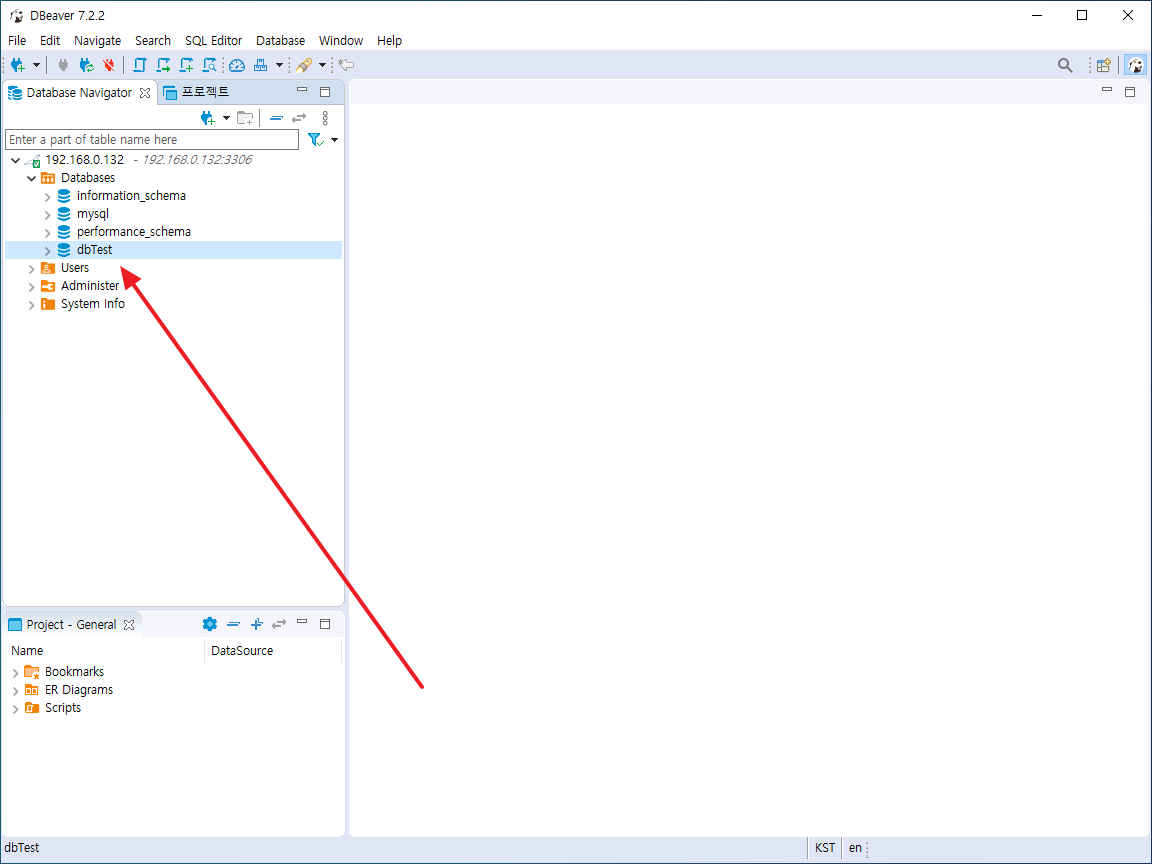Click the Open Perspective table icon
Screen dimensions: 1152x864
click(x=1104, y=65)
